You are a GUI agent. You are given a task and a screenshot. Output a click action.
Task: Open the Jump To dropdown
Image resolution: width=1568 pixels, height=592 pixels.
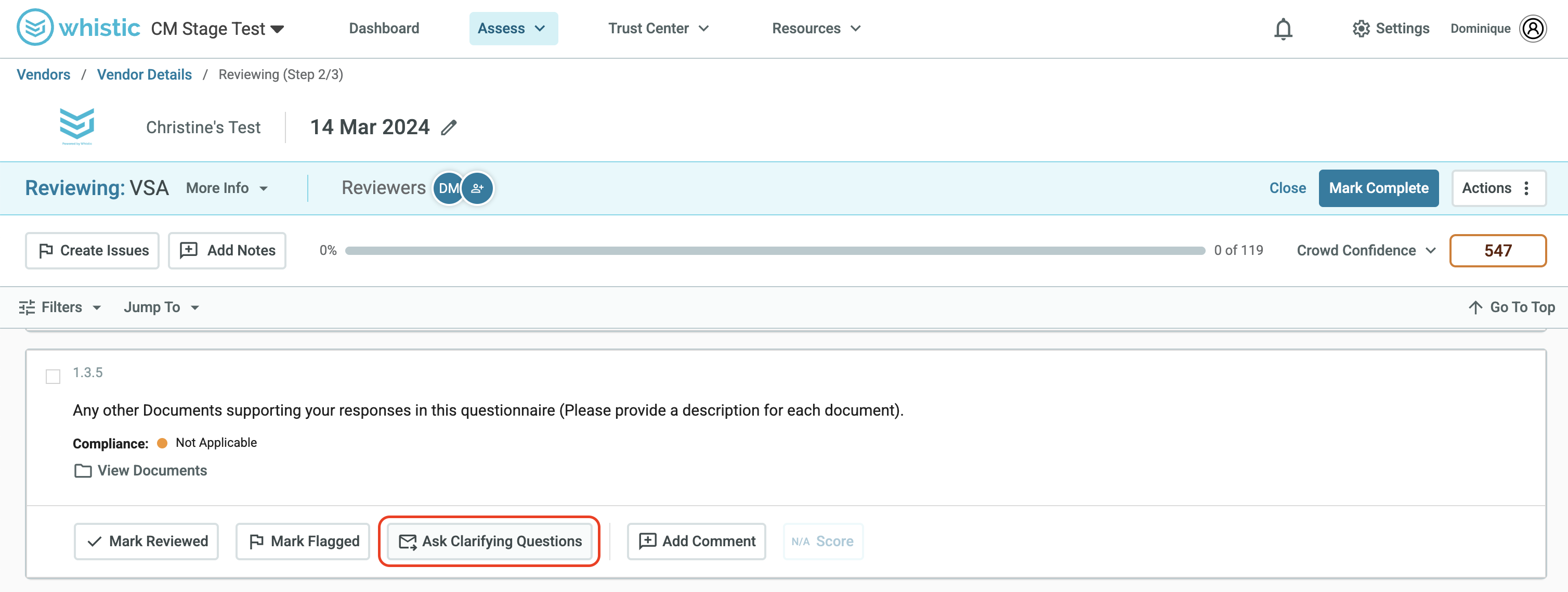tap(161, 307)
